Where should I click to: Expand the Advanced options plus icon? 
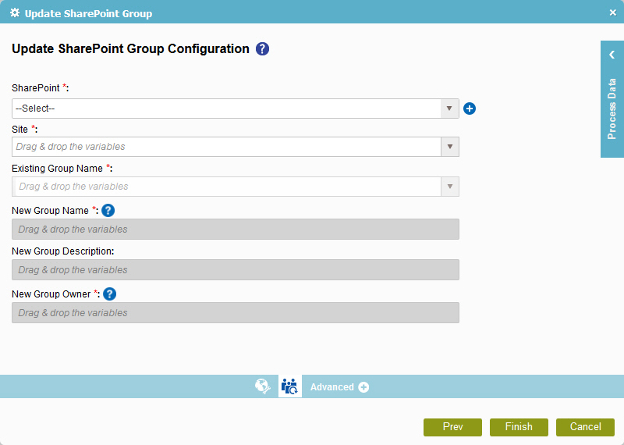[363, 387]
